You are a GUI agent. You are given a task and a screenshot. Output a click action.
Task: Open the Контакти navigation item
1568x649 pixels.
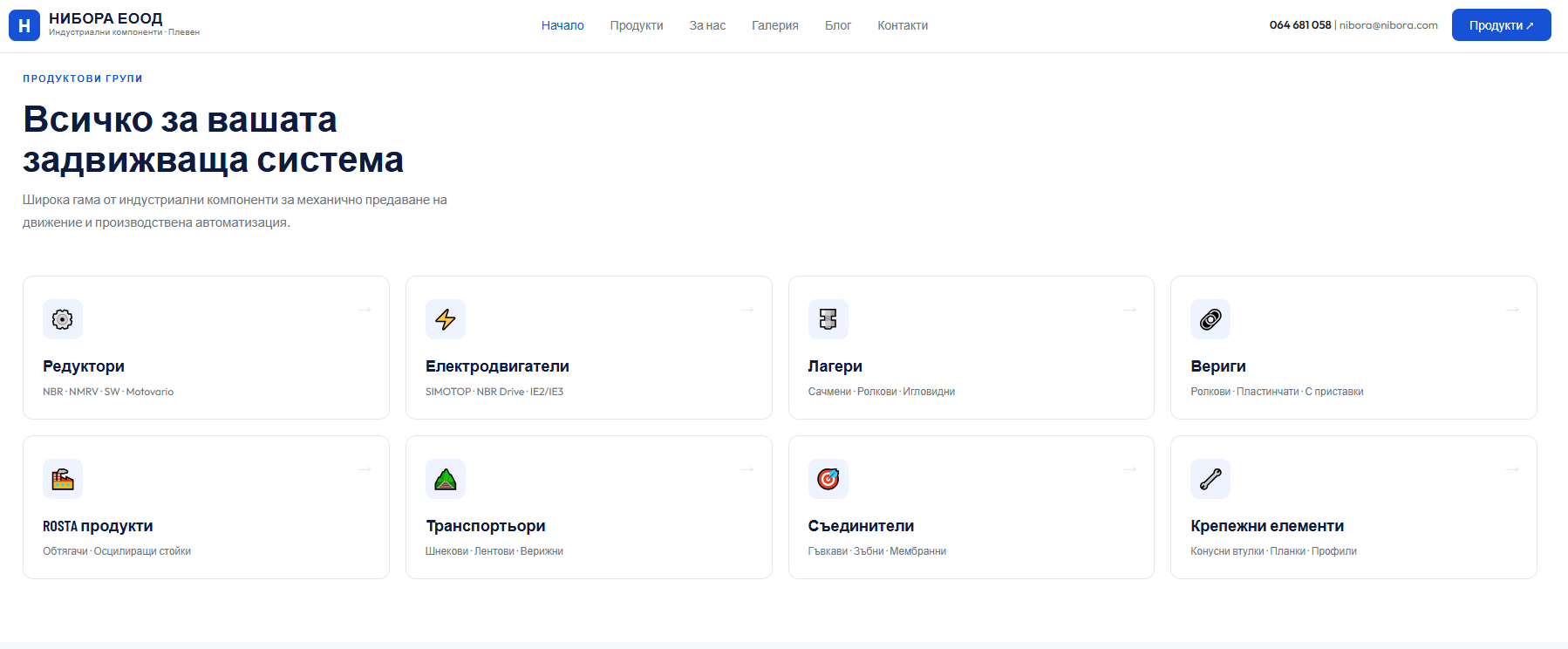tap(903, 25)
